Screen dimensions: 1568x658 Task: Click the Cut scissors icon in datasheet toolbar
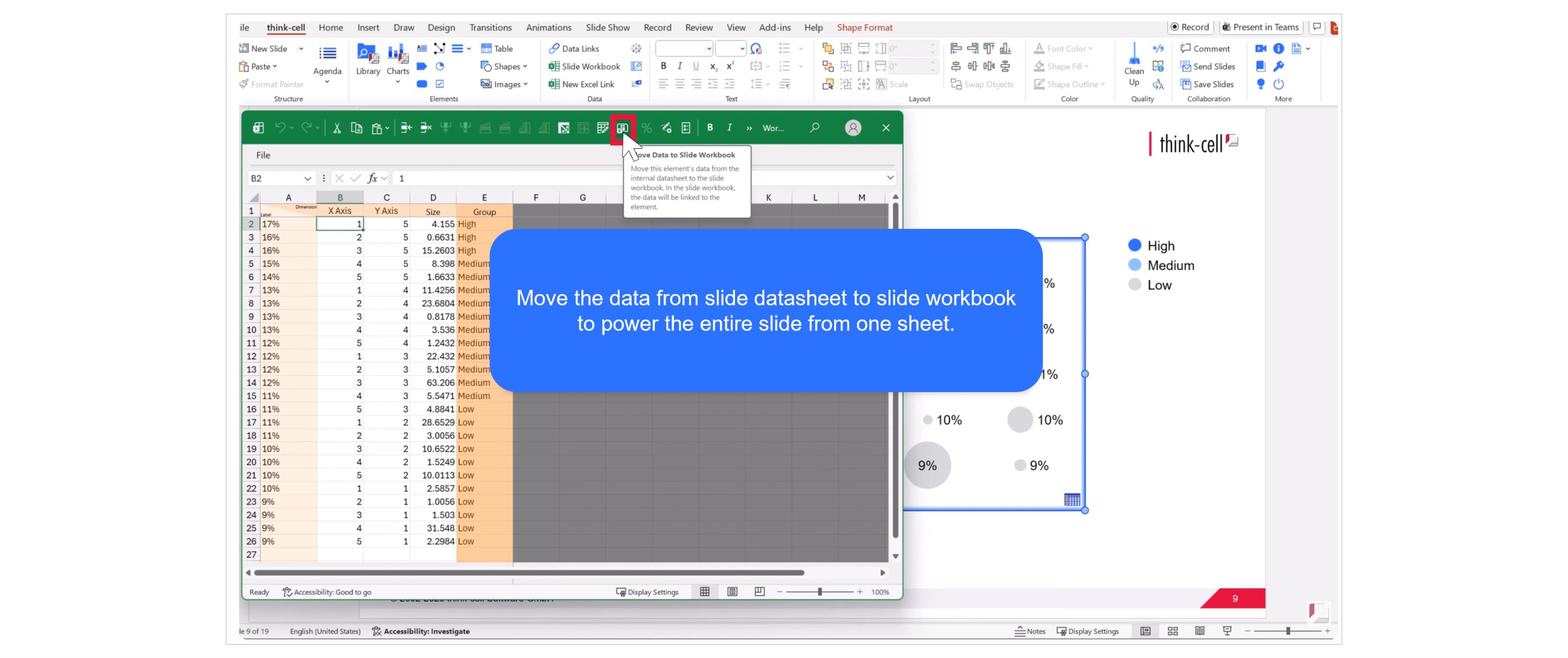336,128
